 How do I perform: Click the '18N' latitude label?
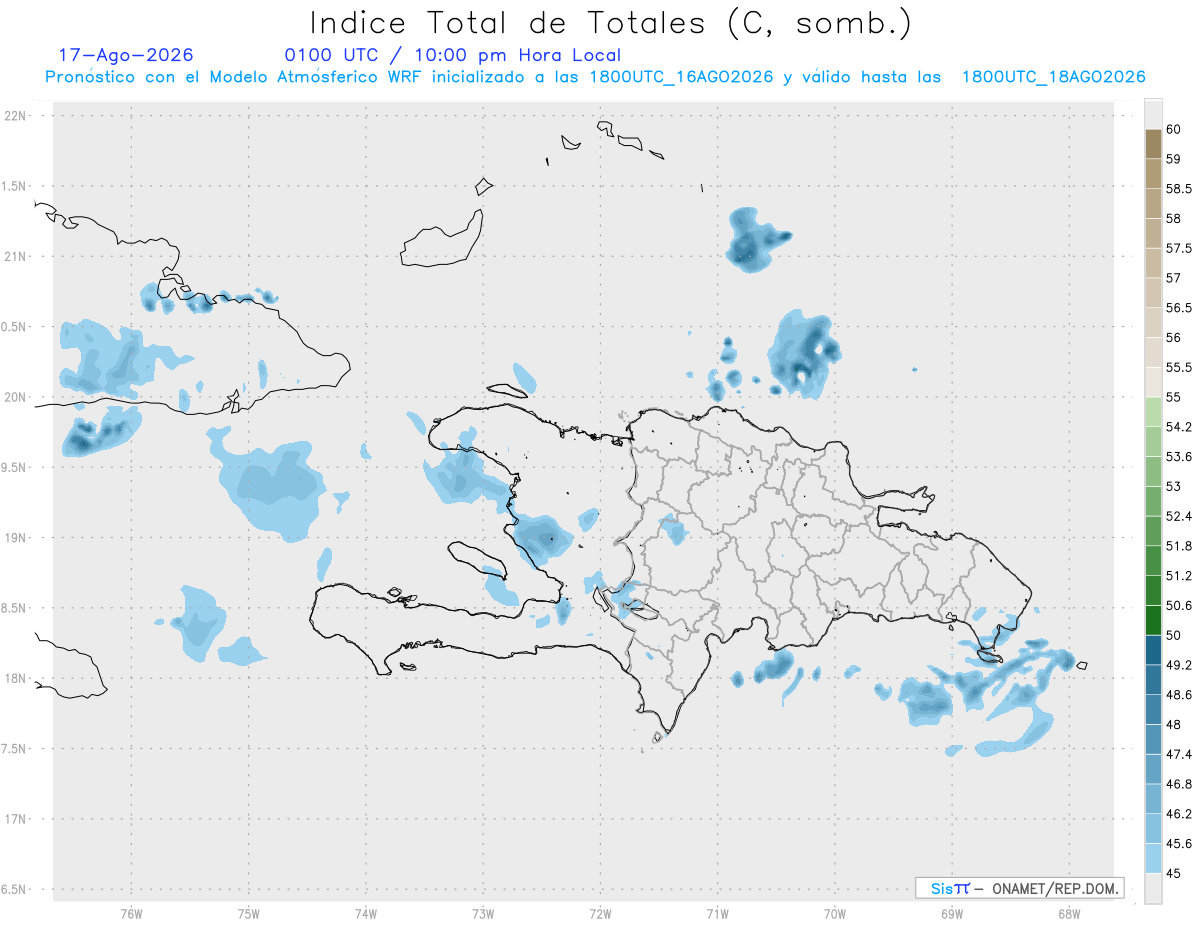pos(17,679)
